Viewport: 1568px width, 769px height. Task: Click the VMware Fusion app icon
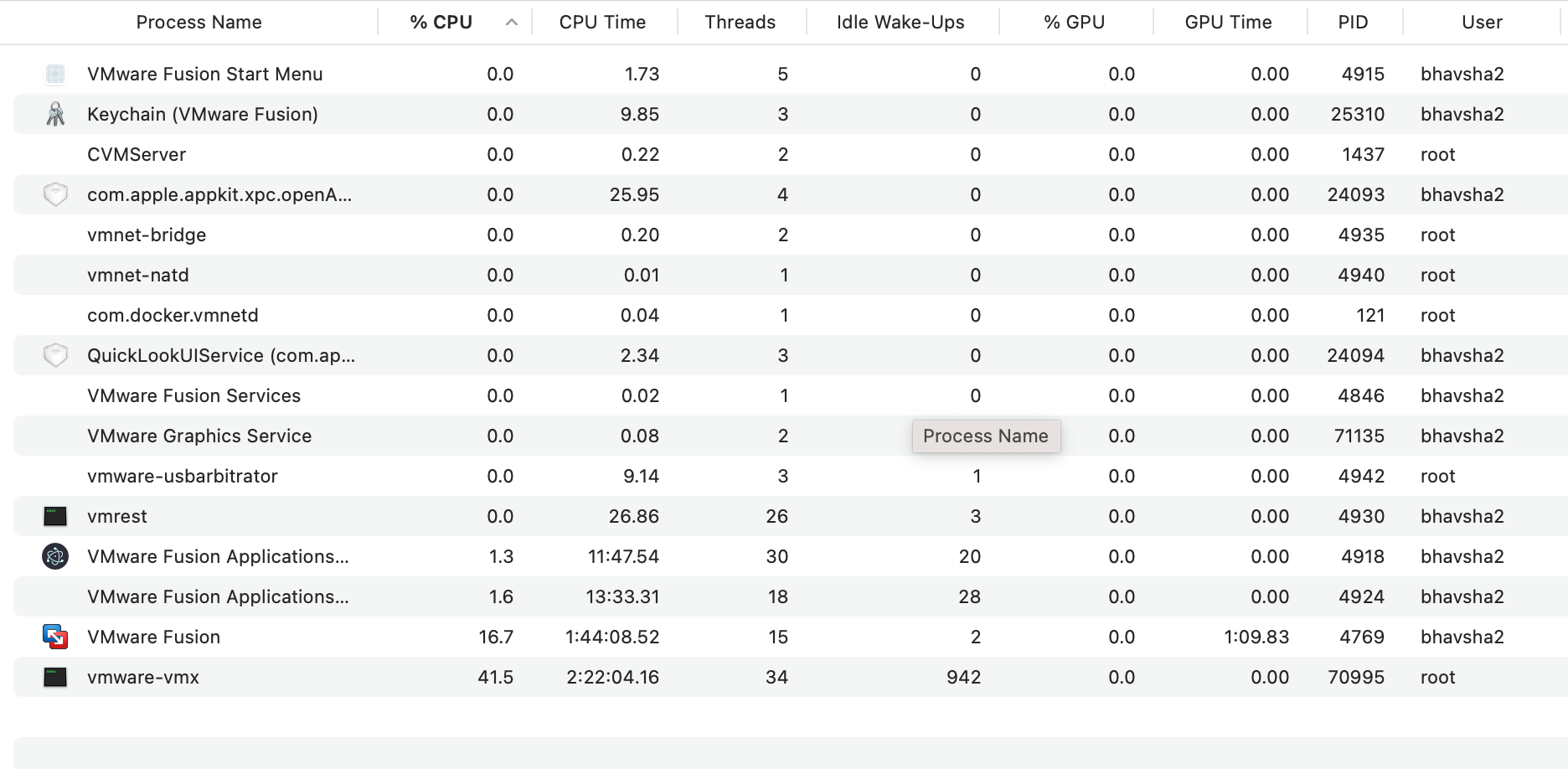[55, 637]
